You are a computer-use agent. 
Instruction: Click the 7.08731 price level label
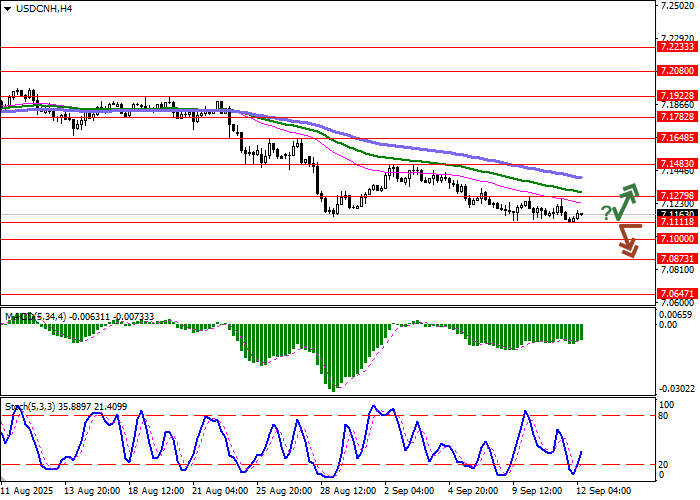pos(677,258)
